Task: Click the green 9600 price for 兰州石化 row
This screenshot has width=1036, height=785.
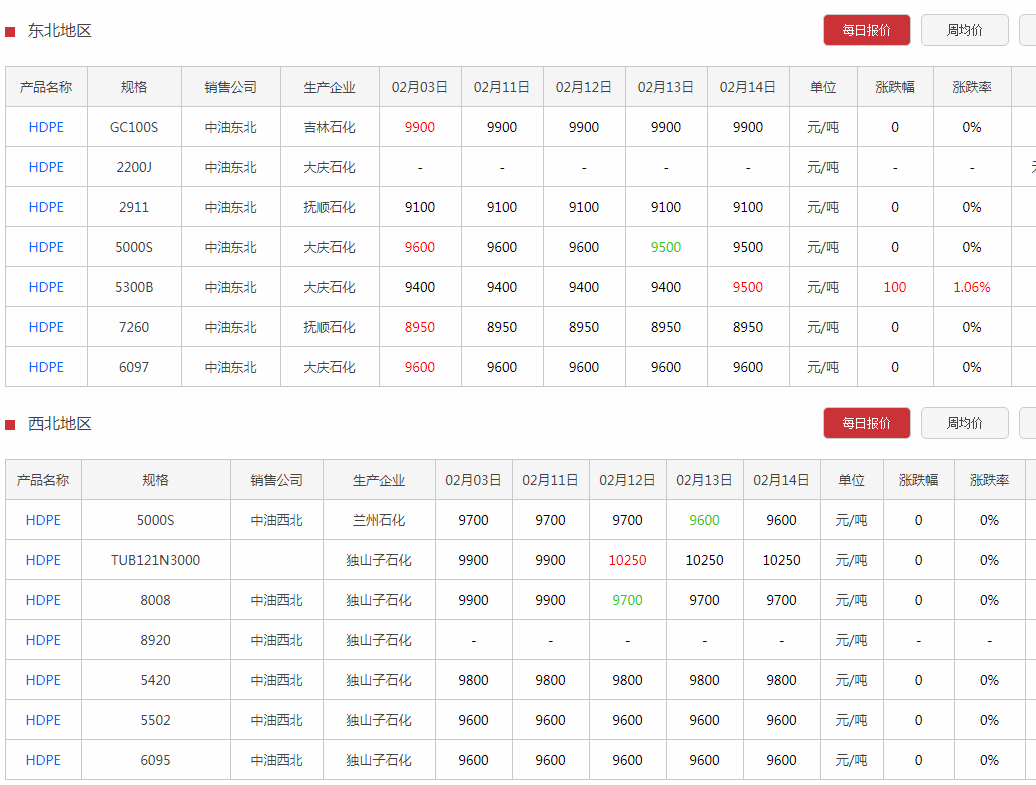Action: (704, 520)
